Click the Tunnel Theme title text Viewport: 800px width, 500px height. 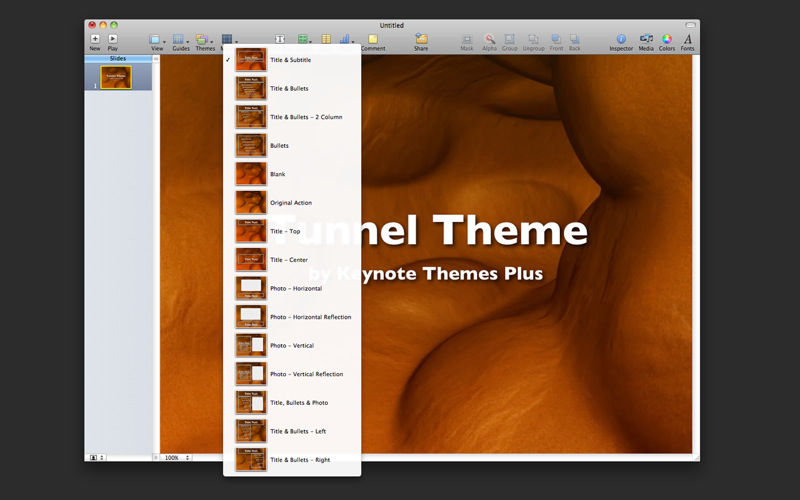(429, 230)
